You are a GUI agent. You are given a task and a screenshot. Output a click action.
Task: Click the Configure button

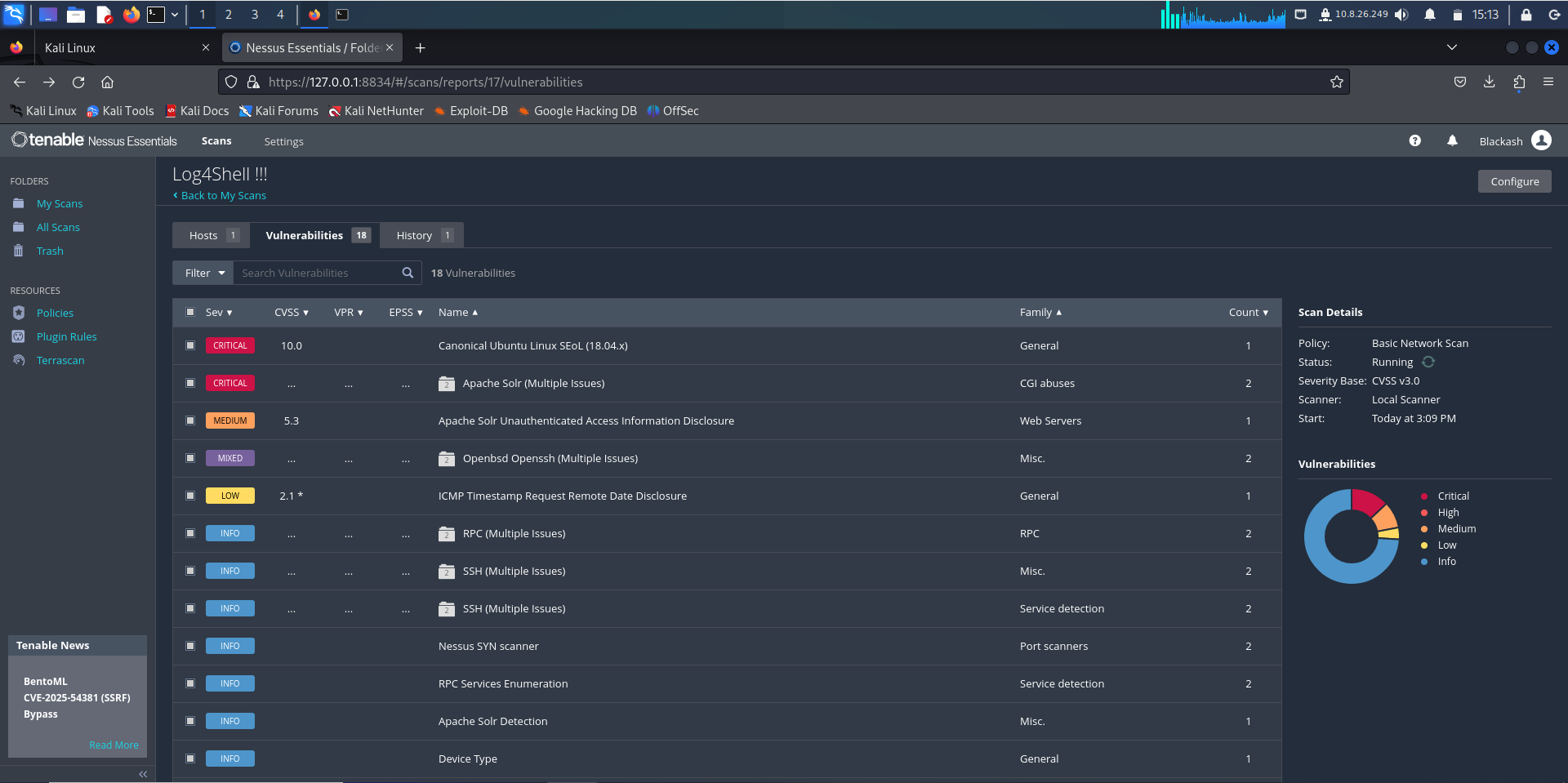pyautogui.click(x=1514, y=181)
